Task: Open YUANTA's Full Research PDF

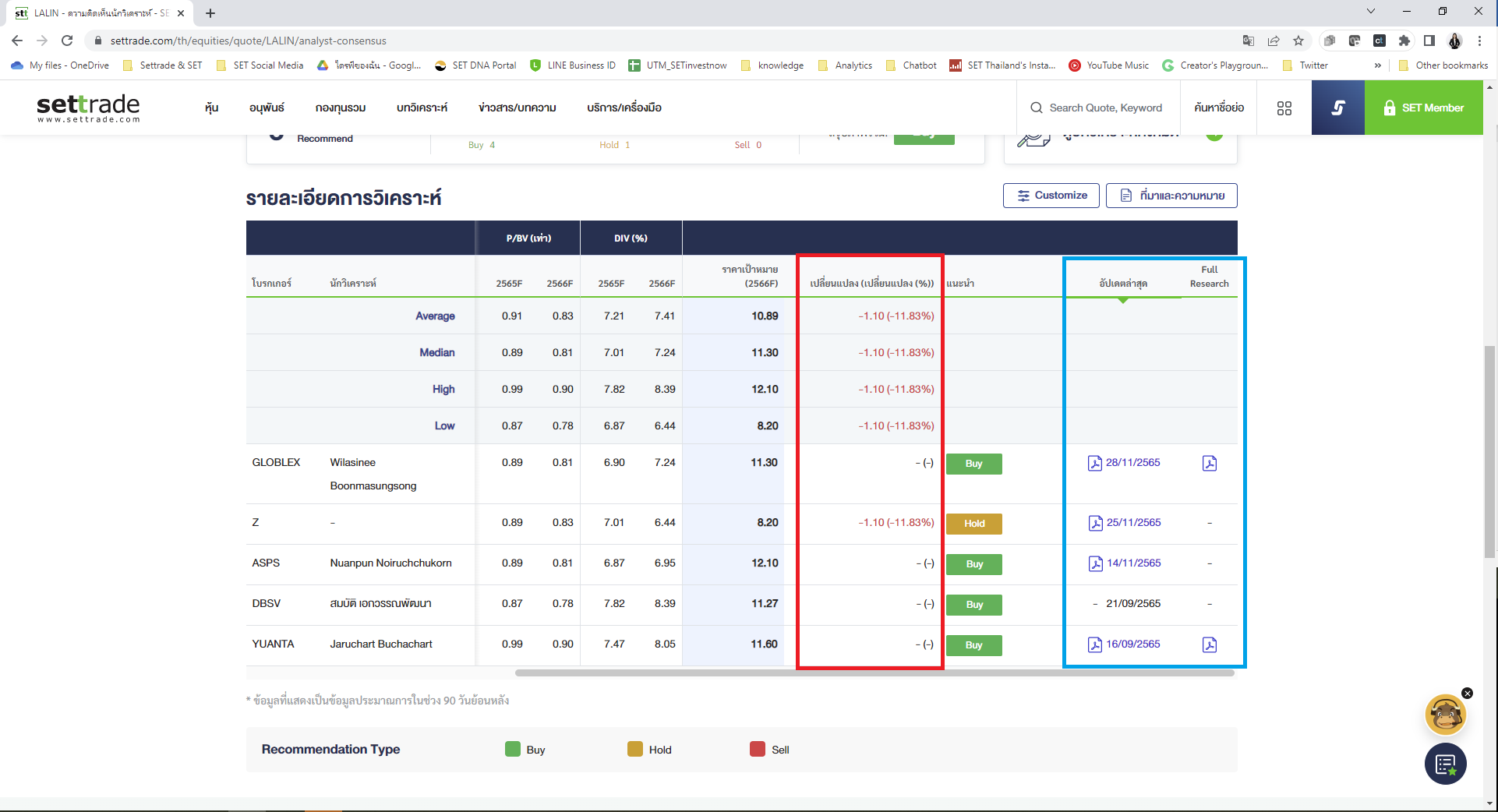Action: pos(1209,644)
